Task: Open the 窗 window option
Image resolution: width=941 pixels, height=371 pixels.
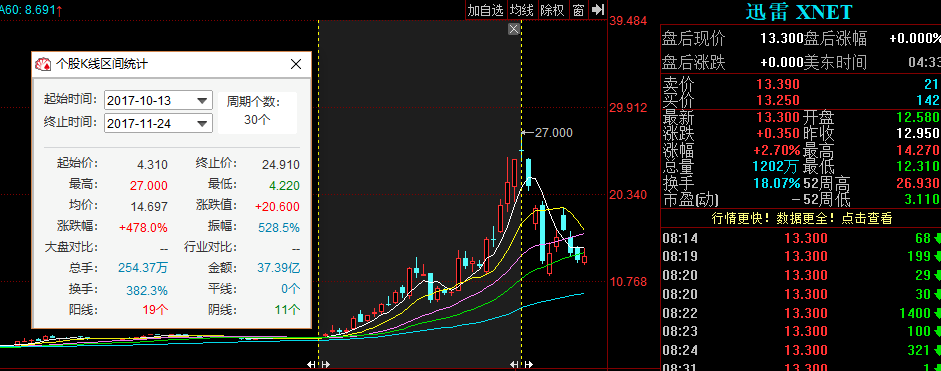Action: click(x=578, y=10)
